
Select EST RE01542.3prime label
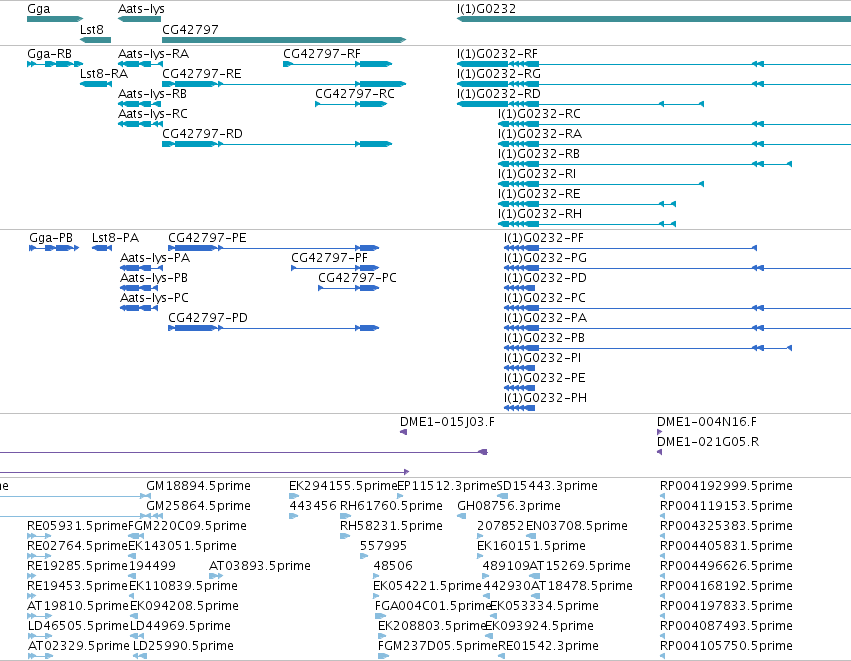[x=548, y=646]
